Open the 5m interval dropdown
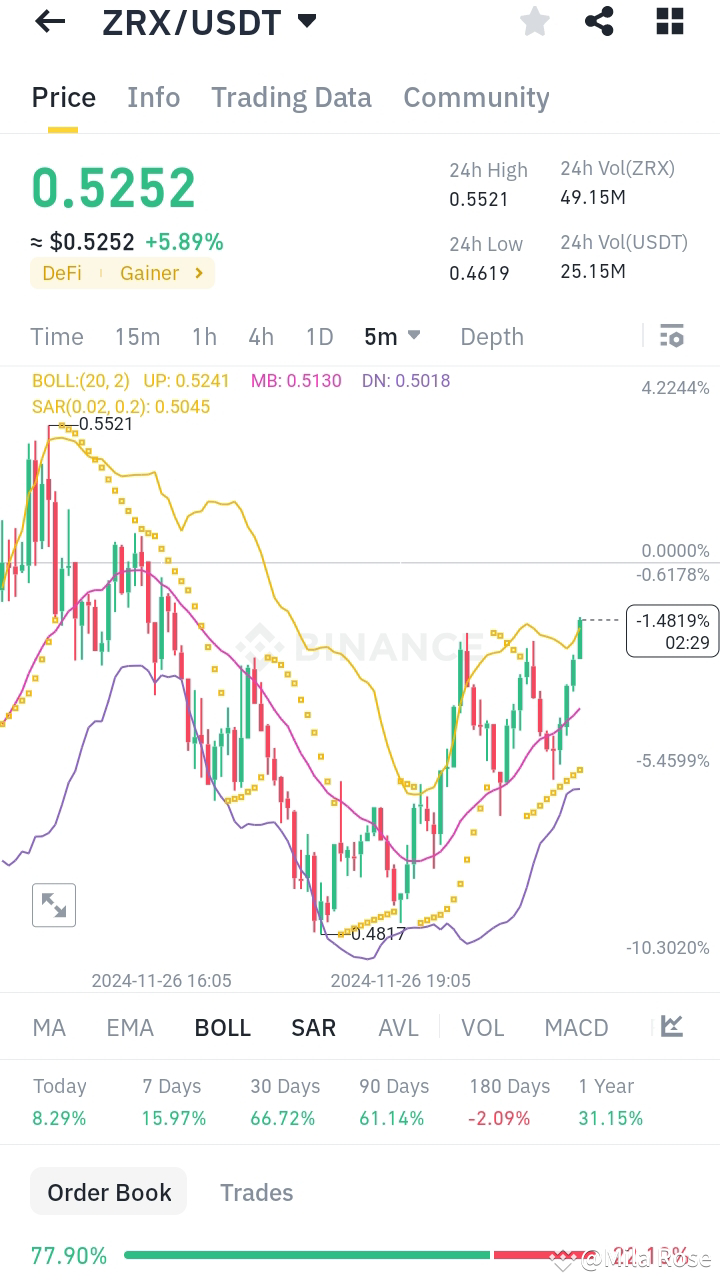 (392, 336)
